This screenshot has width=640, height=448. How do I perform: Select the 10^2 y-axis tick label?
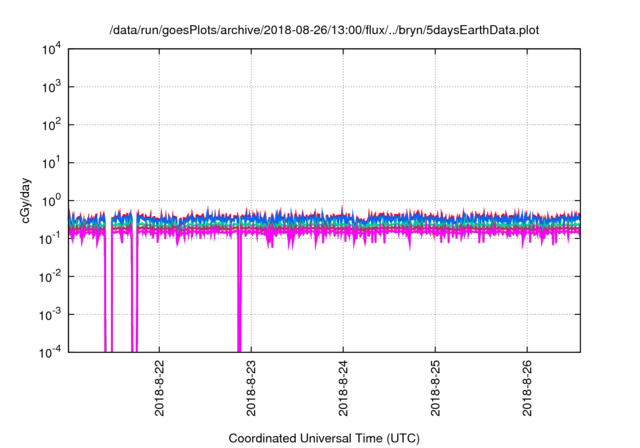tap(51, 125)
